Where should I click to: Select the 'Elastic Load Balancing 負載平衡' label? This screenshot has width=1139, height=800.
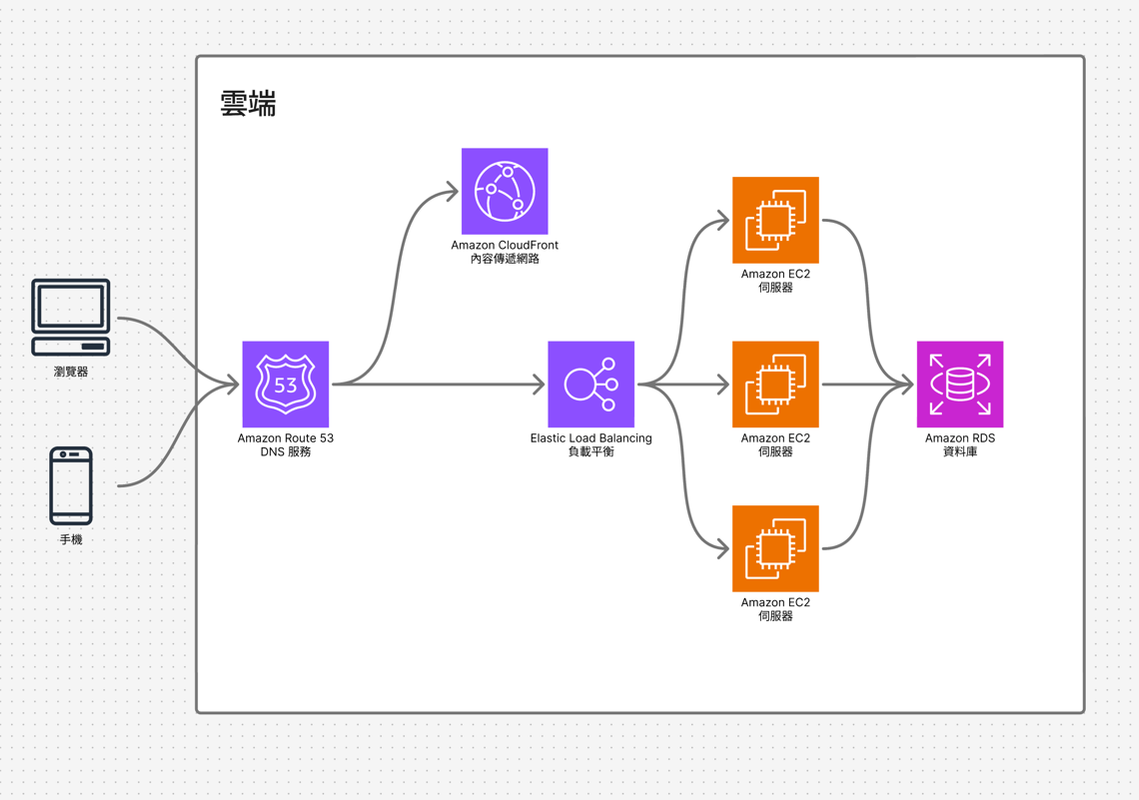click(x=591, y=445)
